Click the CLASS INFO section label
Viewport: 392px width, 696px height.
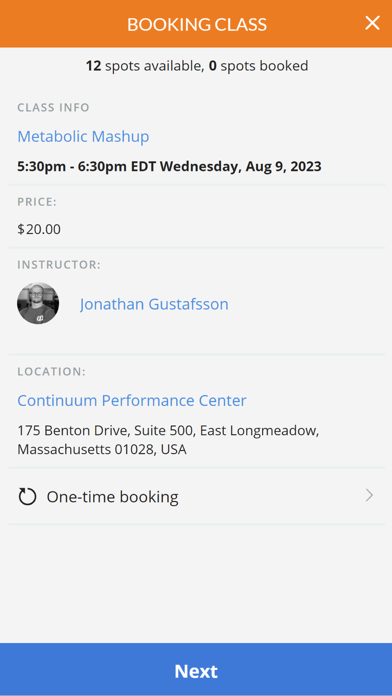point(53,107)
